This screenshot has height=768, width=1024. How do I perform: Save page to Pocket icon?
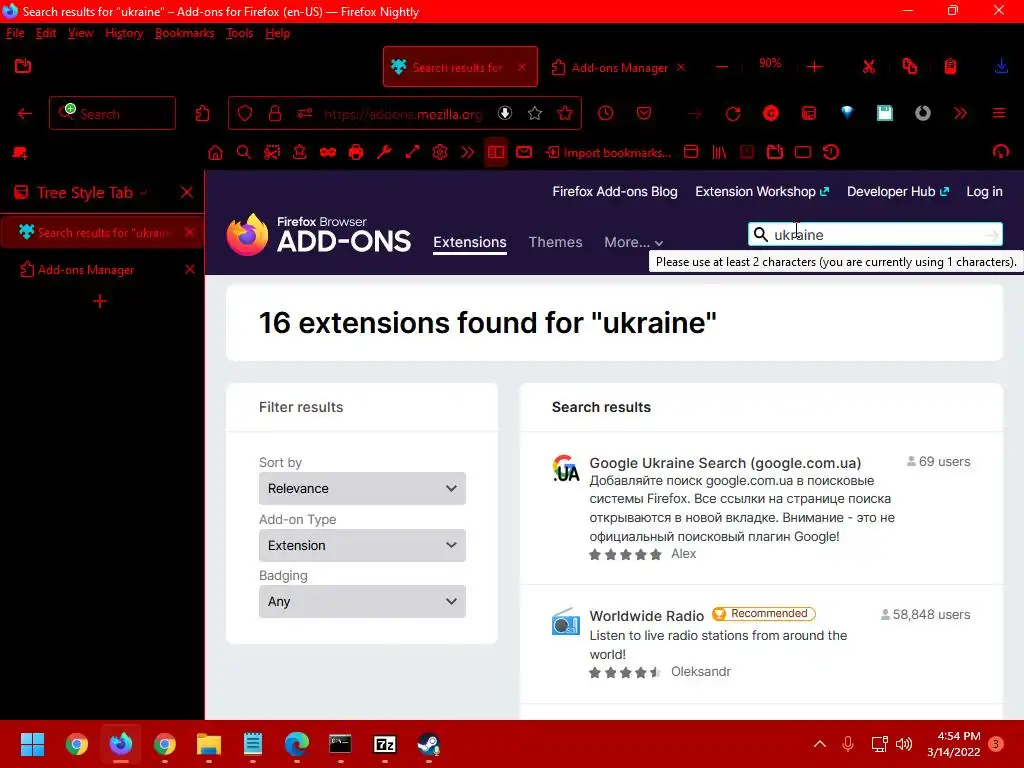tap(644, 114)
